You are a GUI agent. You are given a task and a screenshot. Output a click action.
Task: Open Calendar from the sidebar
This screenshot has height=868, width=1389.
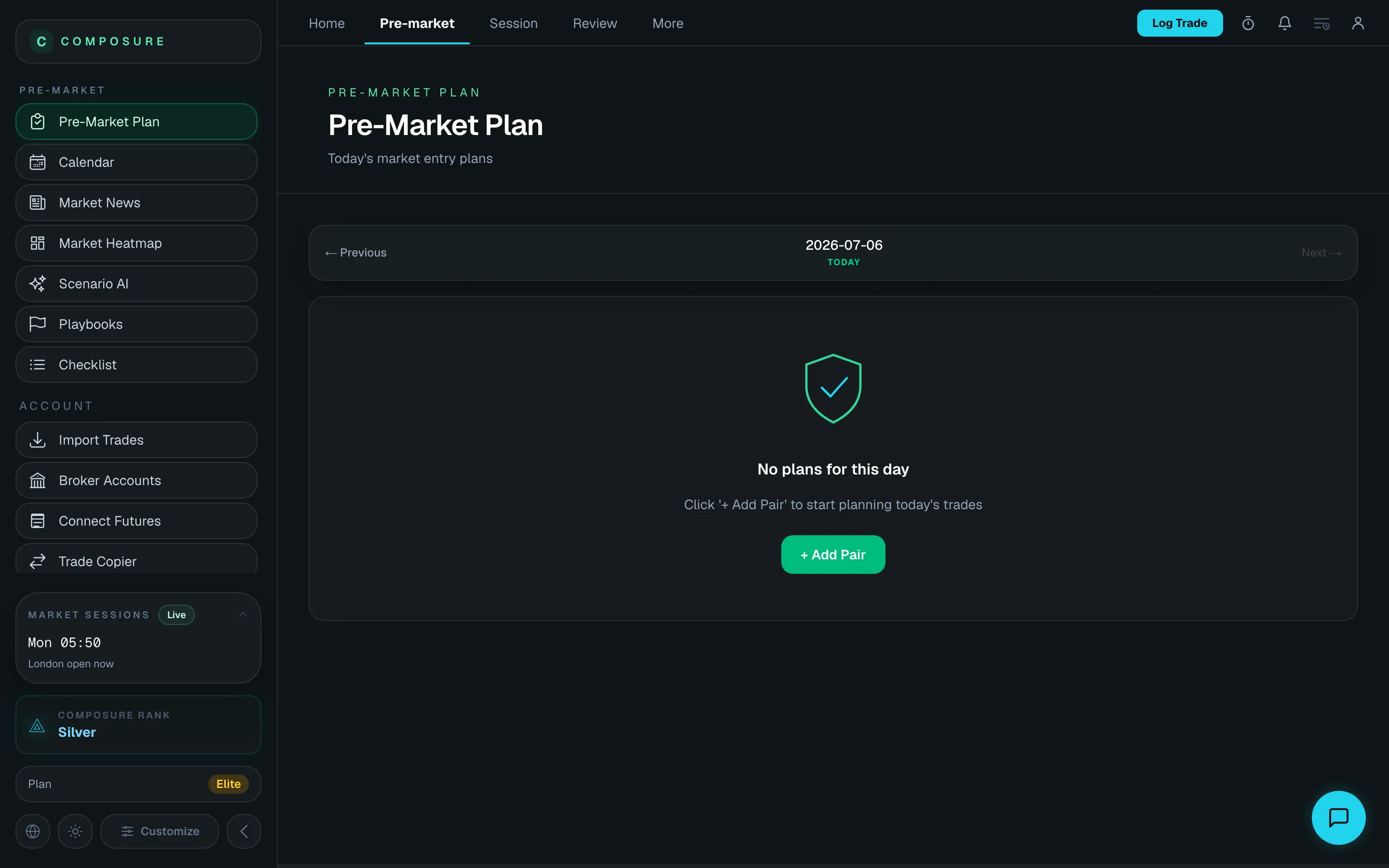click(136, 163)
